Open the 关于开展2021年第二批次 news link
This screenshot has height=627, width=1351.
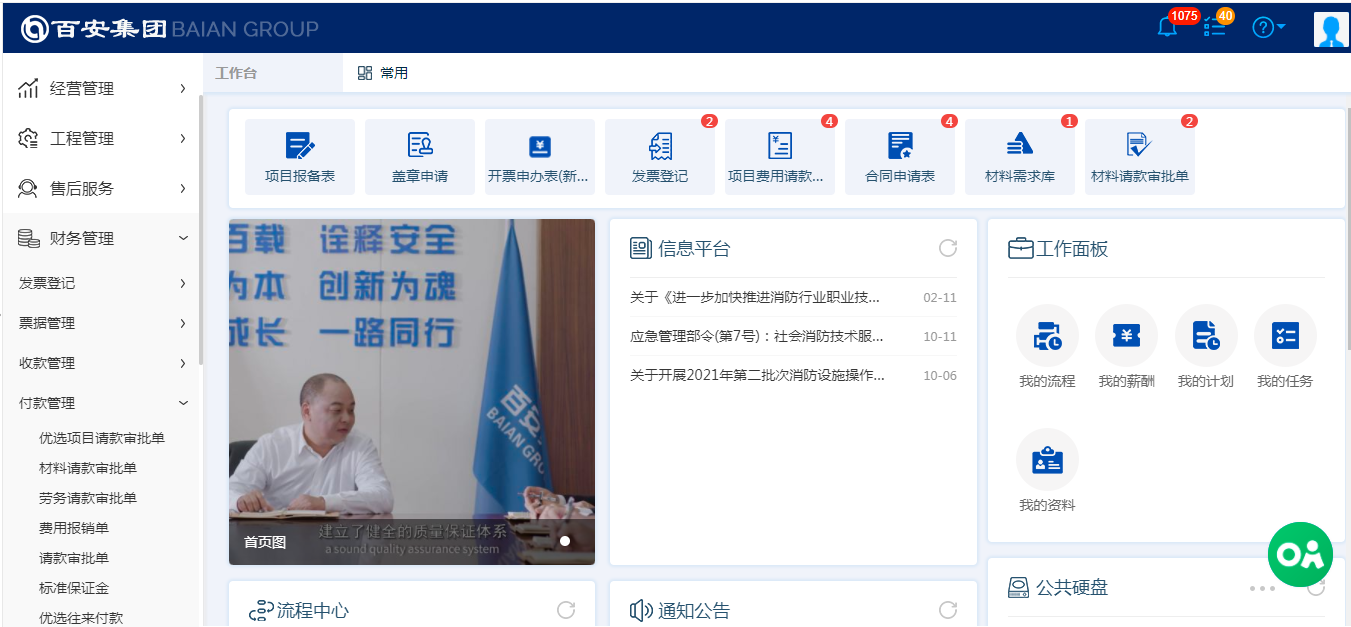point(756,375)
